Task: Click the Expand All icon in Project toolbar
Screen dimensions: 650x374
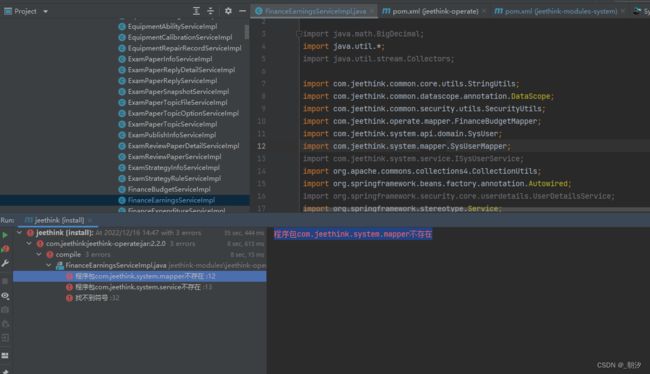Action: (x=196, y=11)
